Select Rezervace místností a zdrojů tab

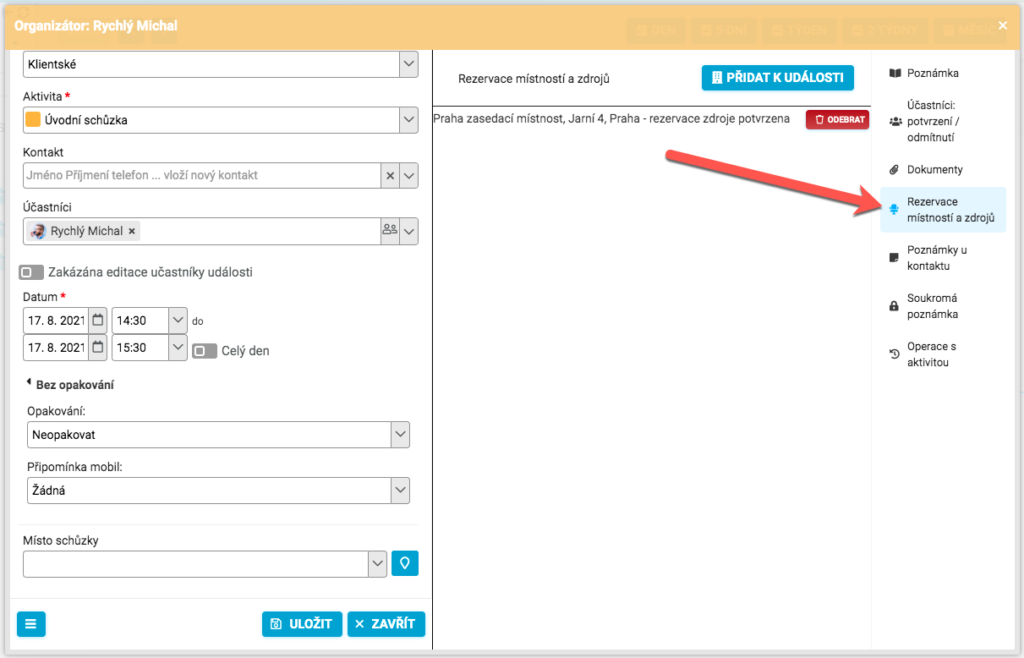click(942, 210)
